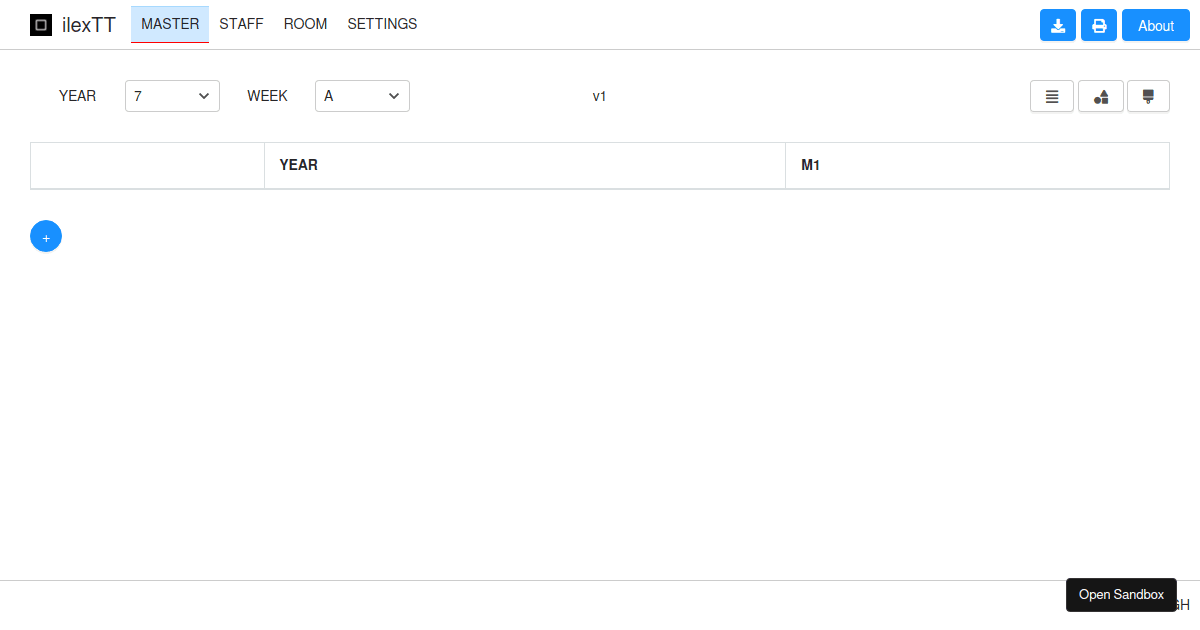Viewport: 1200px width, 630px height.
Task: Open the About dialog
Action: tap(1155, 25)
